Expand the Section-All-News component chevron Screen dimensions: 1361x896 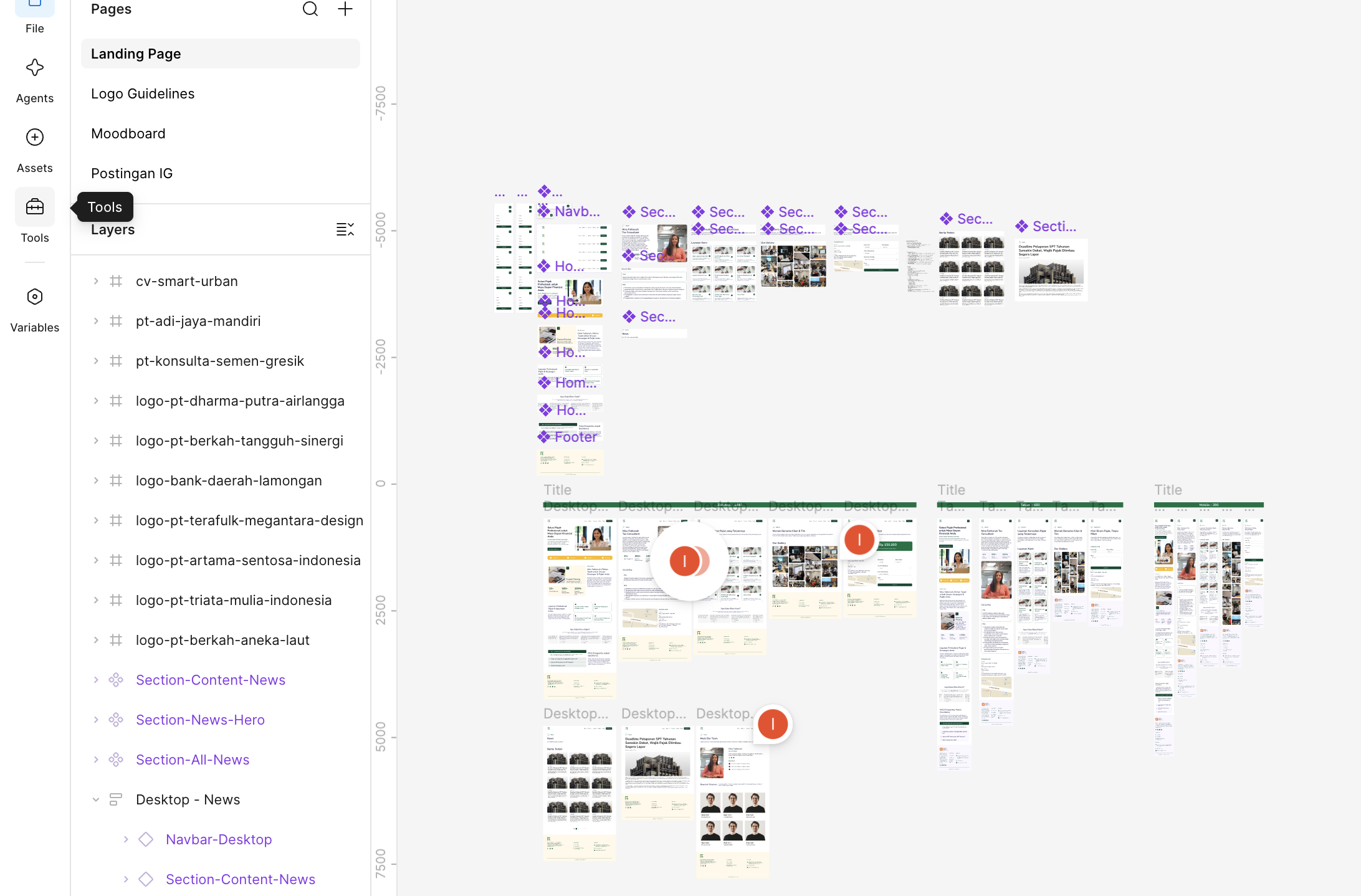[x=96, y=760]
